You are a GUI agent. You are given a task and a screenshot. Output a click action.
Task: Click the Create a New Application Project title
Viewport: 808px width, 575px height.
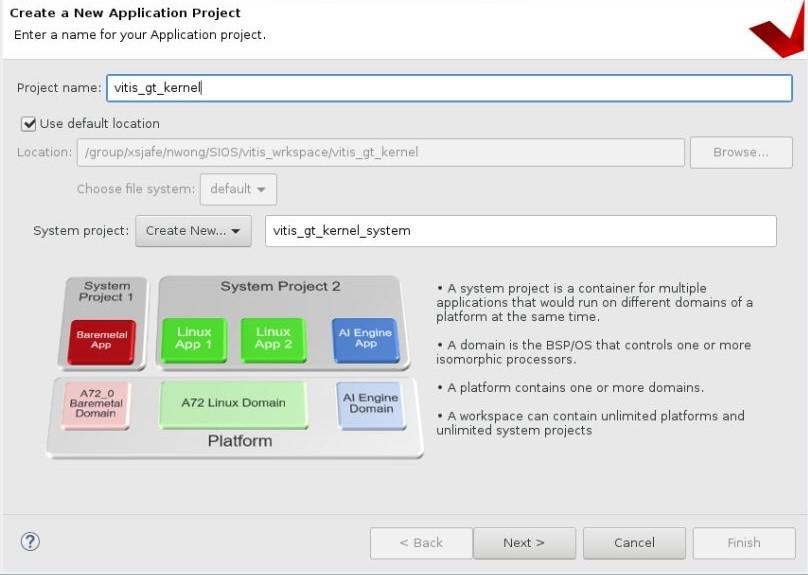coord(125,13)
